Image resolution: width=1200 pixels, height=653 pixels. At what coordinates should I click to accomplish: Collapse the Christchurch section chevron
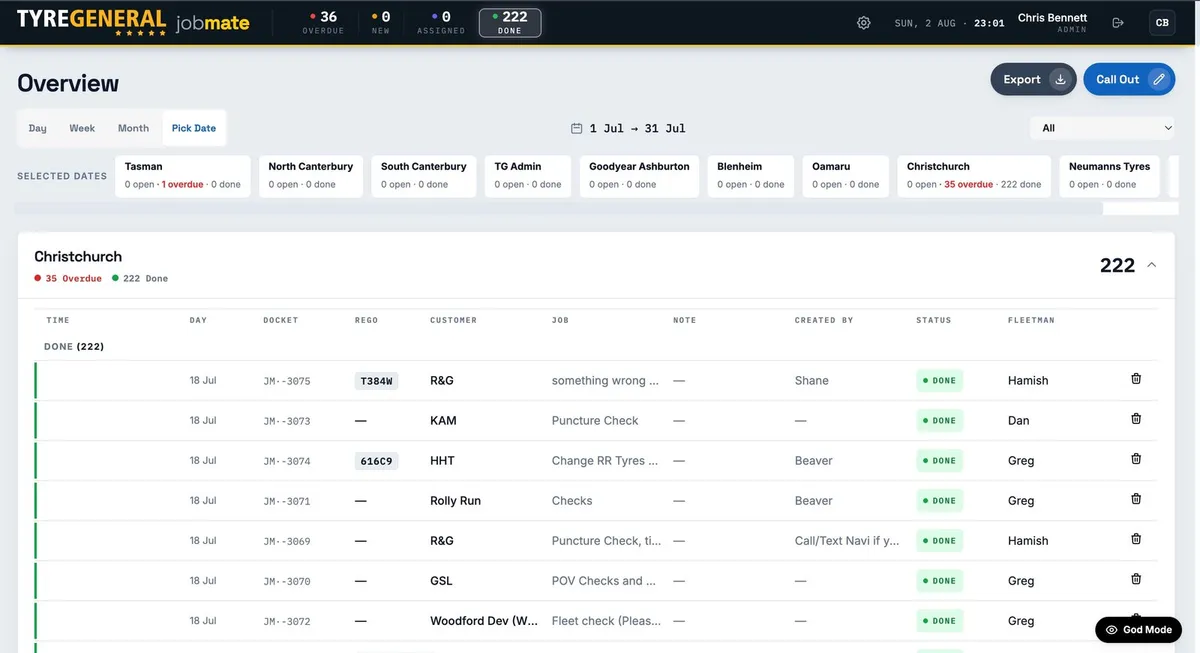(x=1152, y=265)
